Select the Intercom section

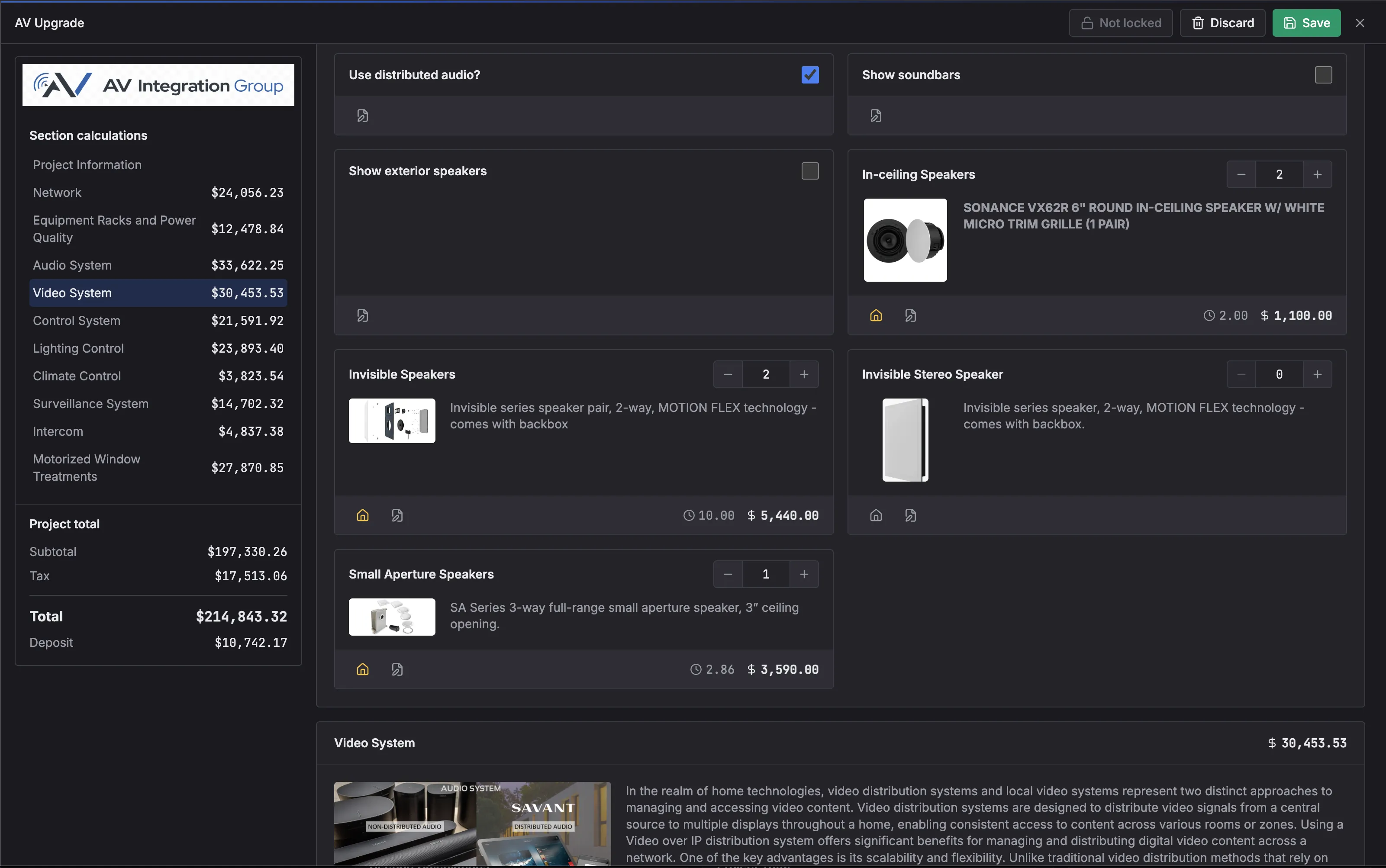click(158, 431)
